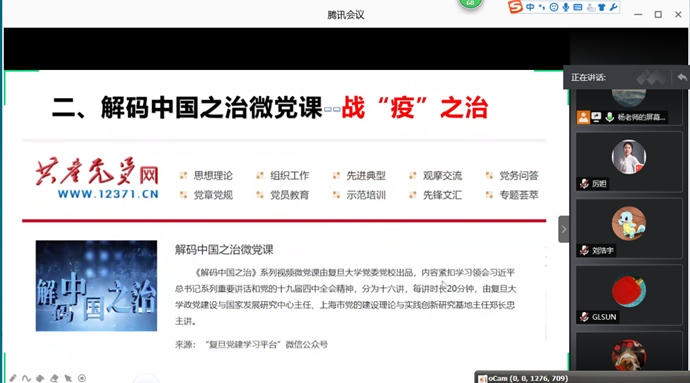Click the participant name GLSUN
The height and width of the screenshot is (383, 690).
(604, 317)
